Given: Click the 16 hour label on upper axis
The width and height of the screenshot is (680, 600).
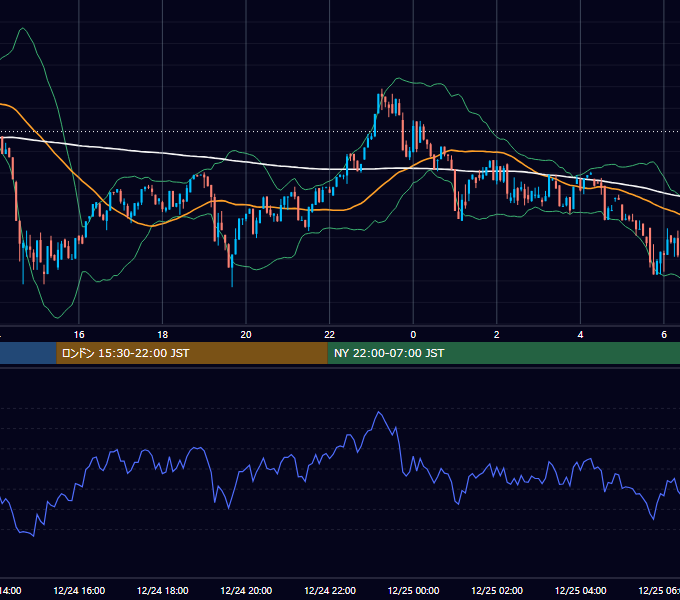Looking at the screenshot, I should [79, 335].
